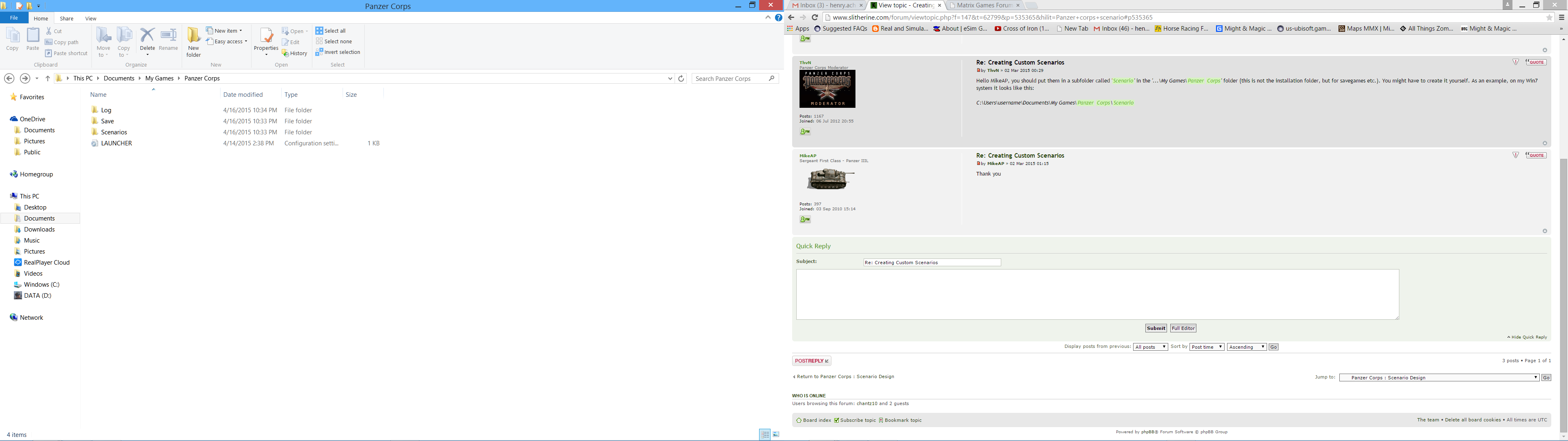
Task: Select Downloads in the navigation pane
Action: click(x=39, y=229)
